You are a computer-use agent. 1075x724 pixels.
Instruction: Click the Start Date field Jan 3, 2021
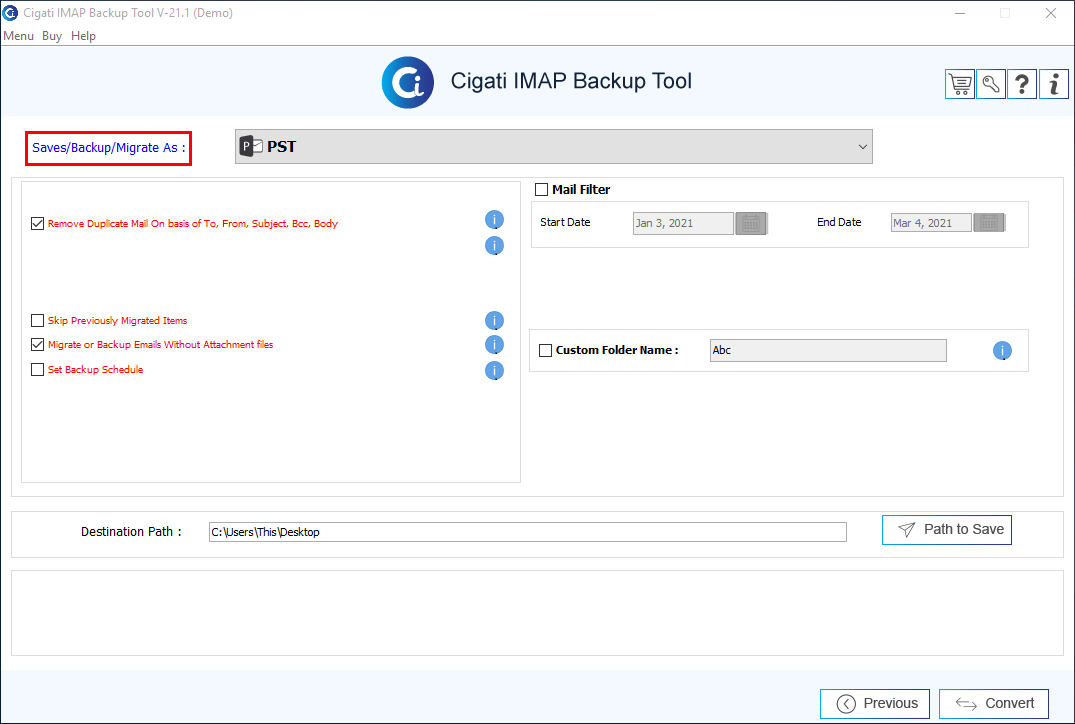[x=683, y=224]
